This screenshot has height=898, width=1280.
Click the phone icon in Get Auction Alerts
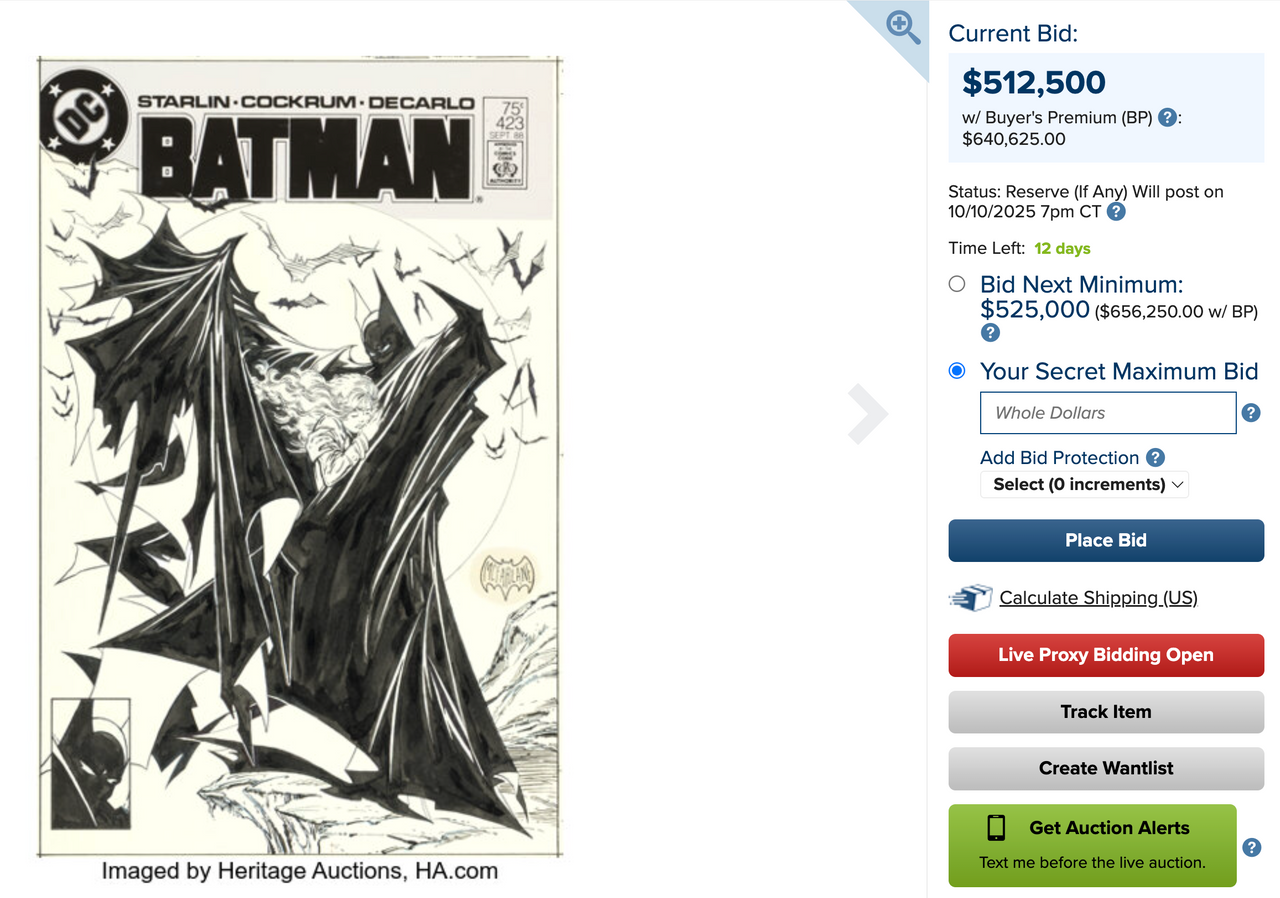click(996, 828)
